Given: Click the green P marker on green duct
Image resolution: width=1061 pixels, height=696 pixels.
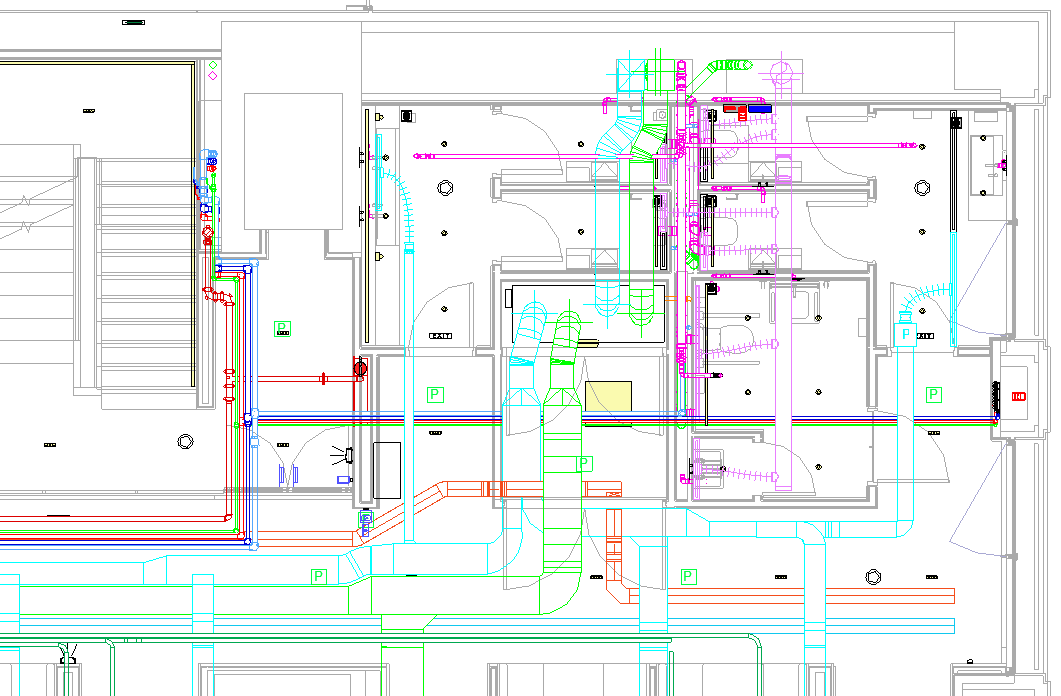Looking at the screenshot, I should click(585, 464).
